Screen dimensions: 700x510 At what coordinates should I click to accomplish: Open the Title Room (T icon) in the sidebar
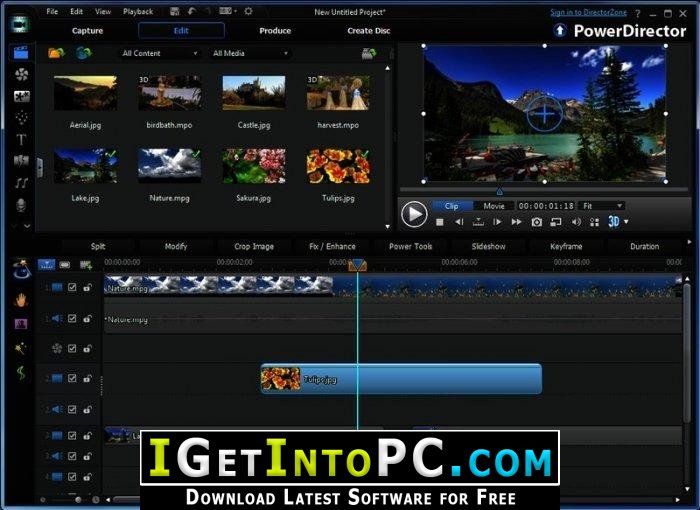pos(21,140)
